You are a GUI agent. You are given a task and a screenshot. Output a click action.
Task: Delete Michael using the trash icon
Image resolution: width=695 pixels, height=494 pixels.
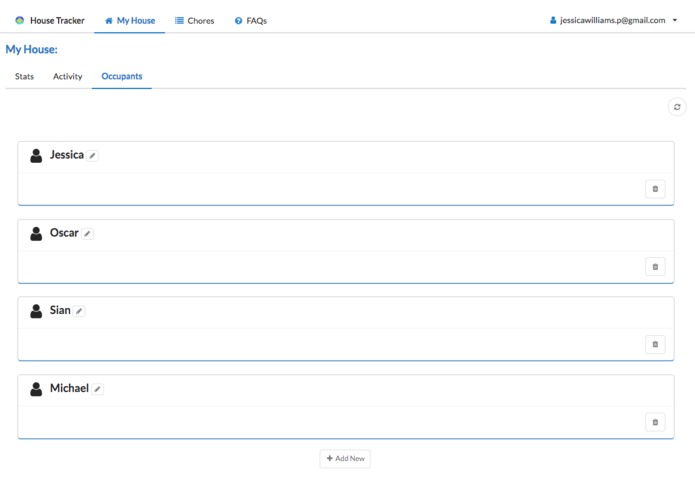pos(655,422)
